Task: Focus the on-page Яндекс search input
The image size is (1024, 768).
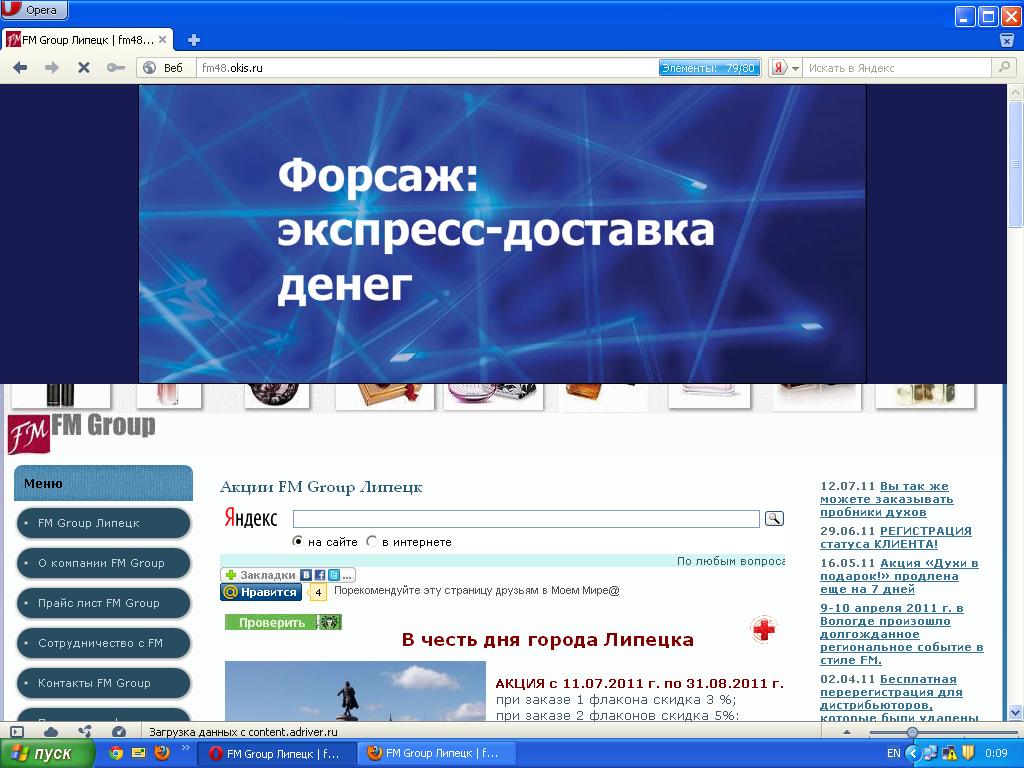Action: tap(526, 519)
